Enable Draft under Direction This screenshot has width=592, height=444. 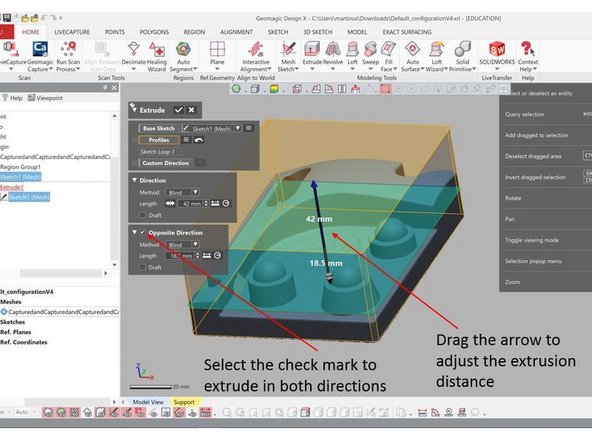coord(142,215)
